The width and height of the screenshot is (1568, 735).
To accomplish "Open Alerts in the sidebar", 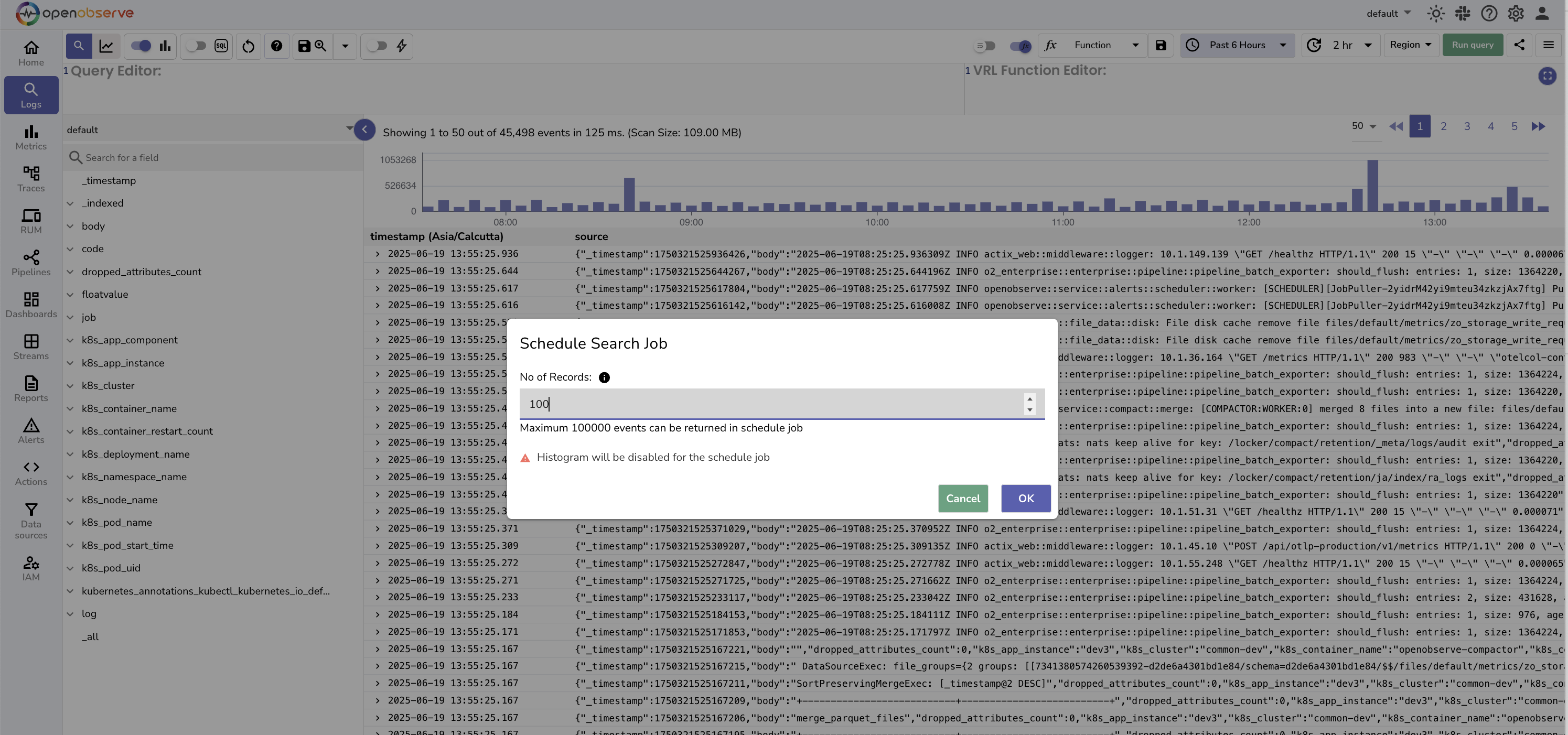I will (31, 431).
